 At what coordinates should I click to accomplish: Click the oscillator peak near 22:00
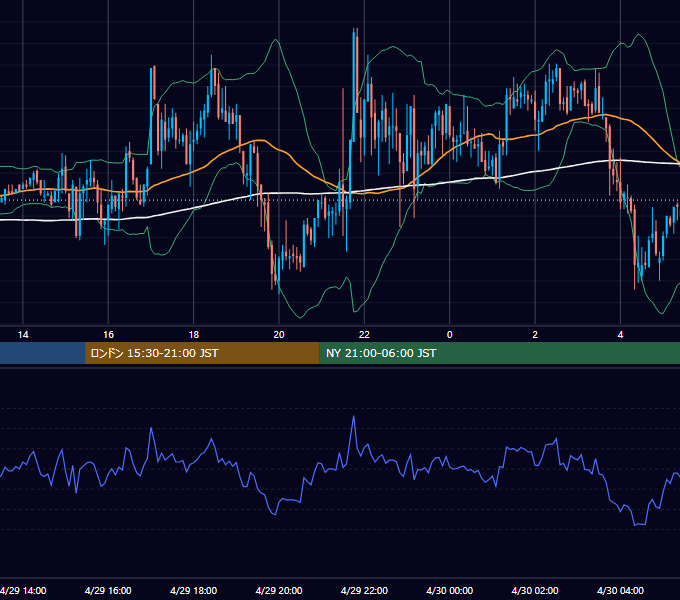click(x=353, y=417)
